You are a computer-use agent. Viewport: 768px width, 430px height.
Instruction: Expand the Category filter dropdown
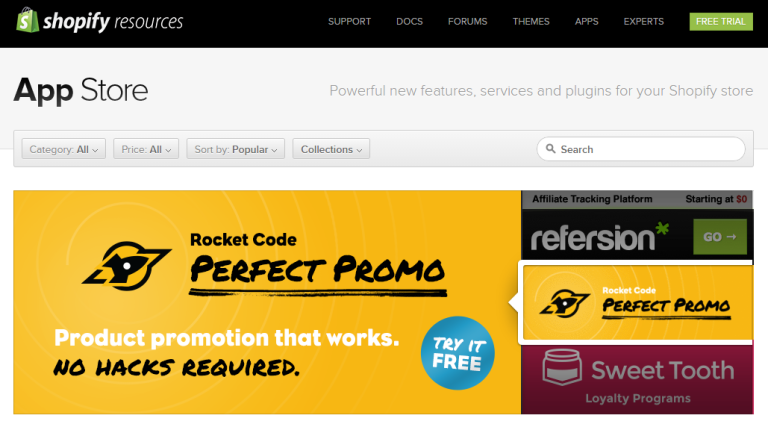coord(65,149)
